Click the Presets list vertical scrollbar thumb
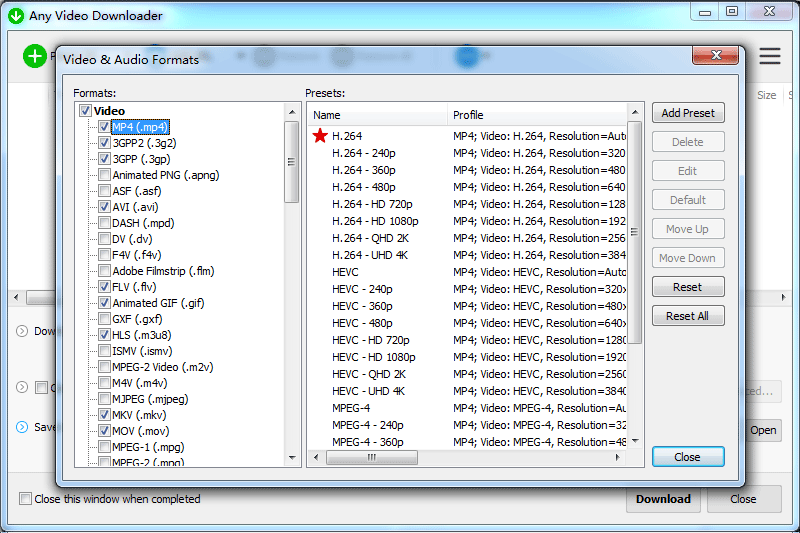Screen dimensions: 800x533 (635, 232)
